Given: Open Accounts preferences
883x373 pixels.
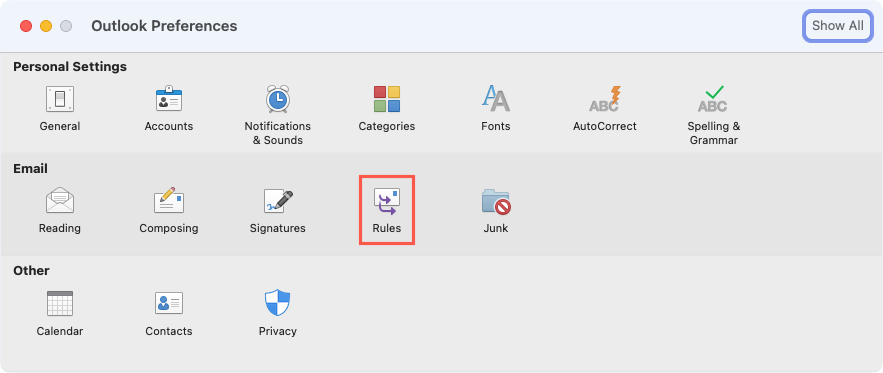Looking at the screenshot, I should [x=169, y=109].
